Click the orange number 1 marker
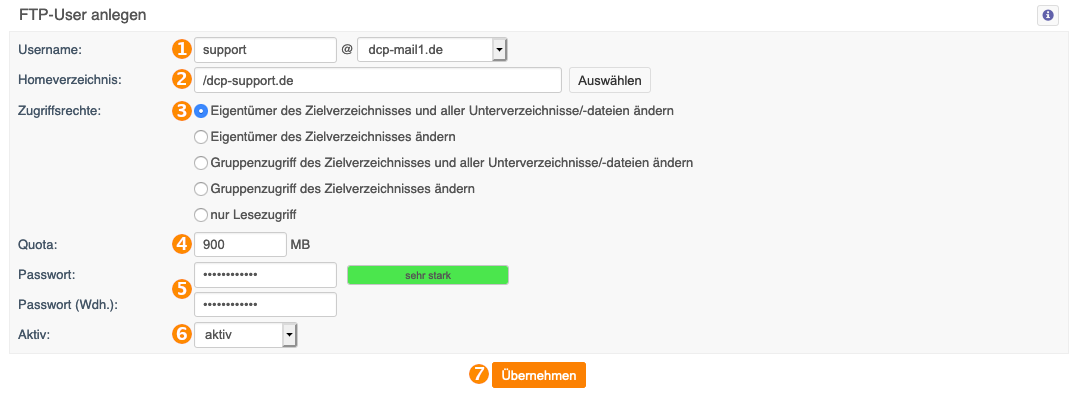 click(181, 49)
